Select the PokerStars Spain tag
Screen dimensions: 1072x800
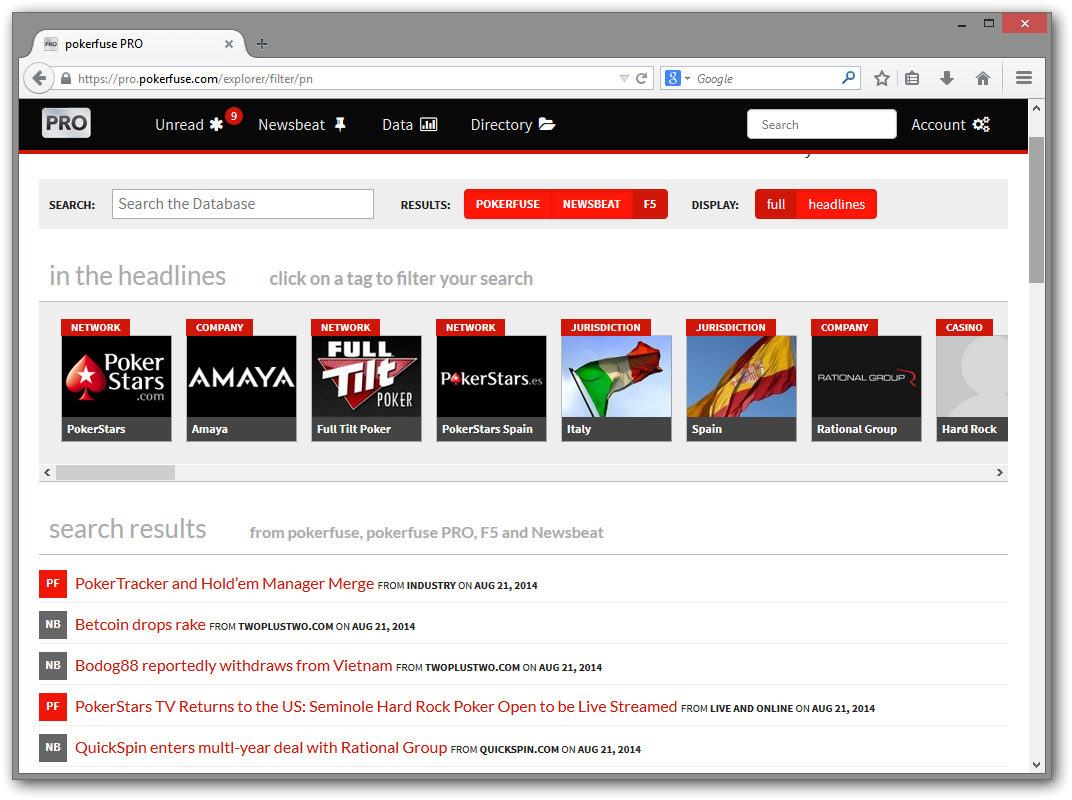click(492, 381)
